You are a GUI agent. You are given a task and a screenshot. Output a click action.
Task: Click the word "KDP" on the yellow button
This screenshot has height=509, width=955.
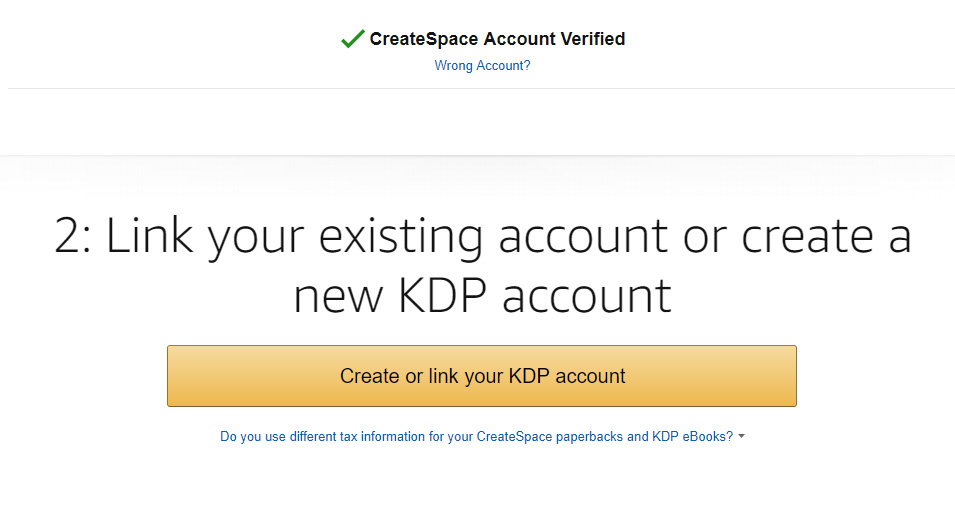(x=529, y=376)
